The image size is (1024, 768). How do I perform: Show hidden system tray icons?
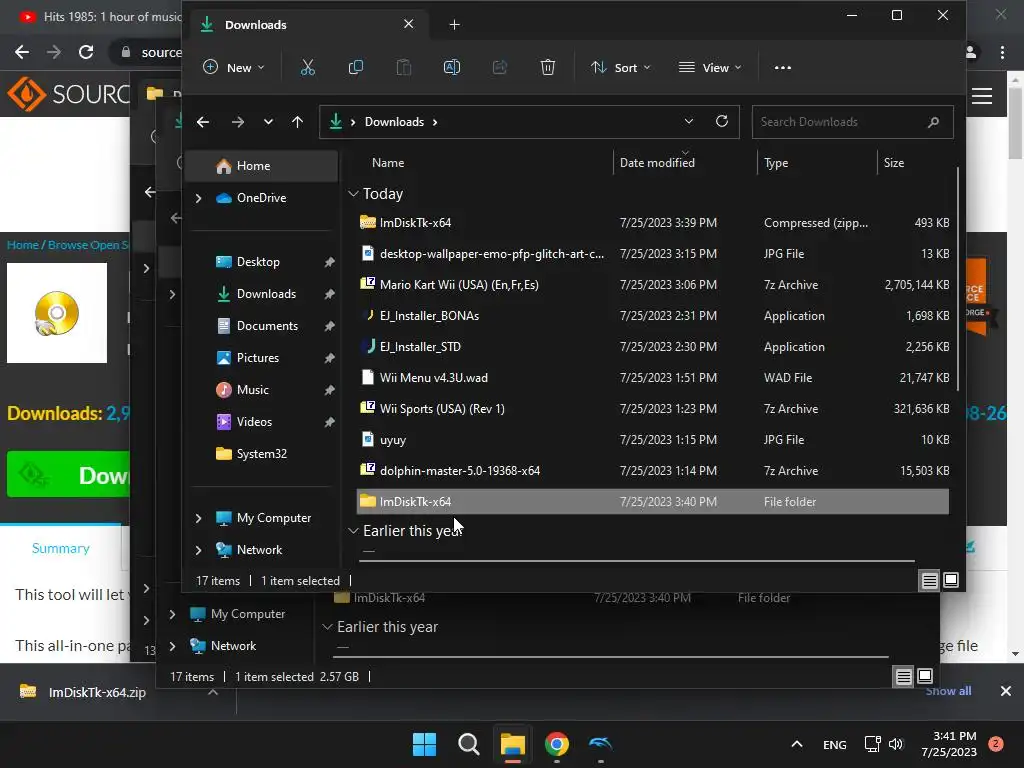coord(797,744)
